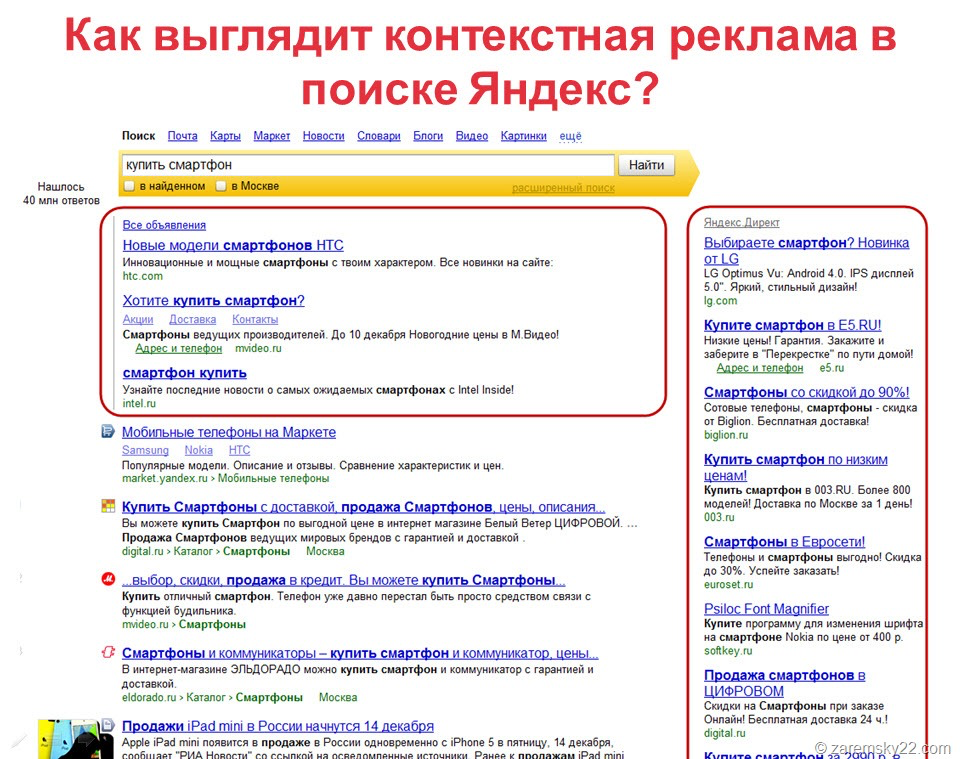The image size is (961, 759).
Task: Open ad 'Смартфоны со скидкой до 90%!'
Action: pyautogui.click(x=807, y=392)
